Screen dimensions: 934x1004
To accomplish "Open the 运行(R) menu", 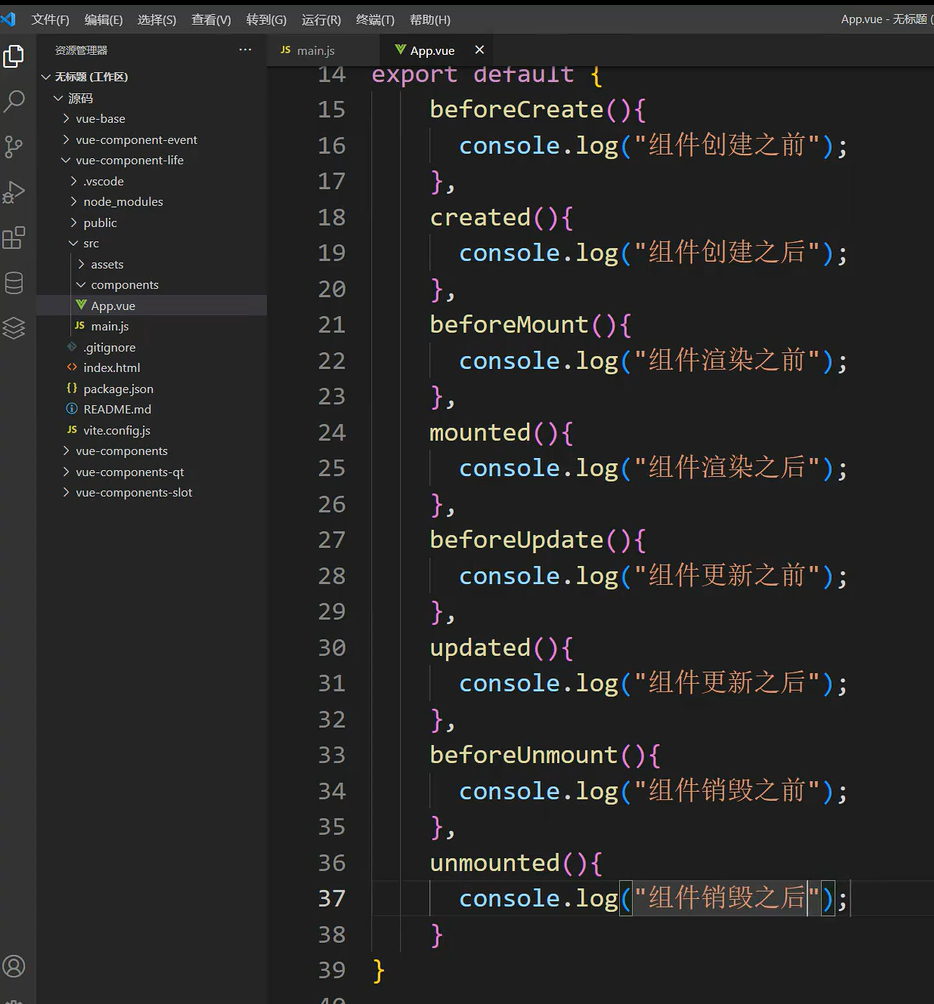I will [320, 19].
